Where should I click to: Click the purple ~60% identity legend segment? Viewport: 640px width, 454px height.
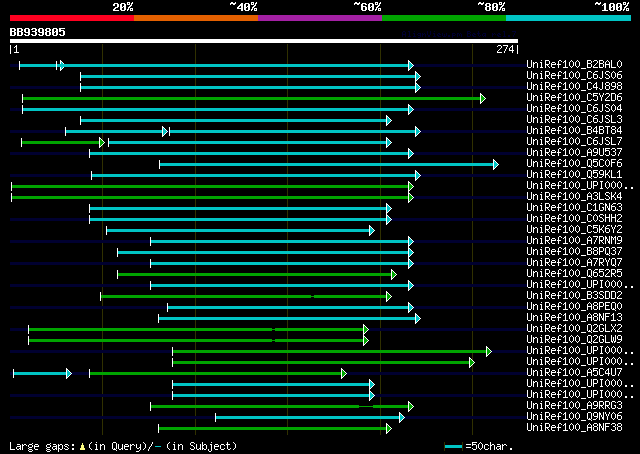point(320,18)
